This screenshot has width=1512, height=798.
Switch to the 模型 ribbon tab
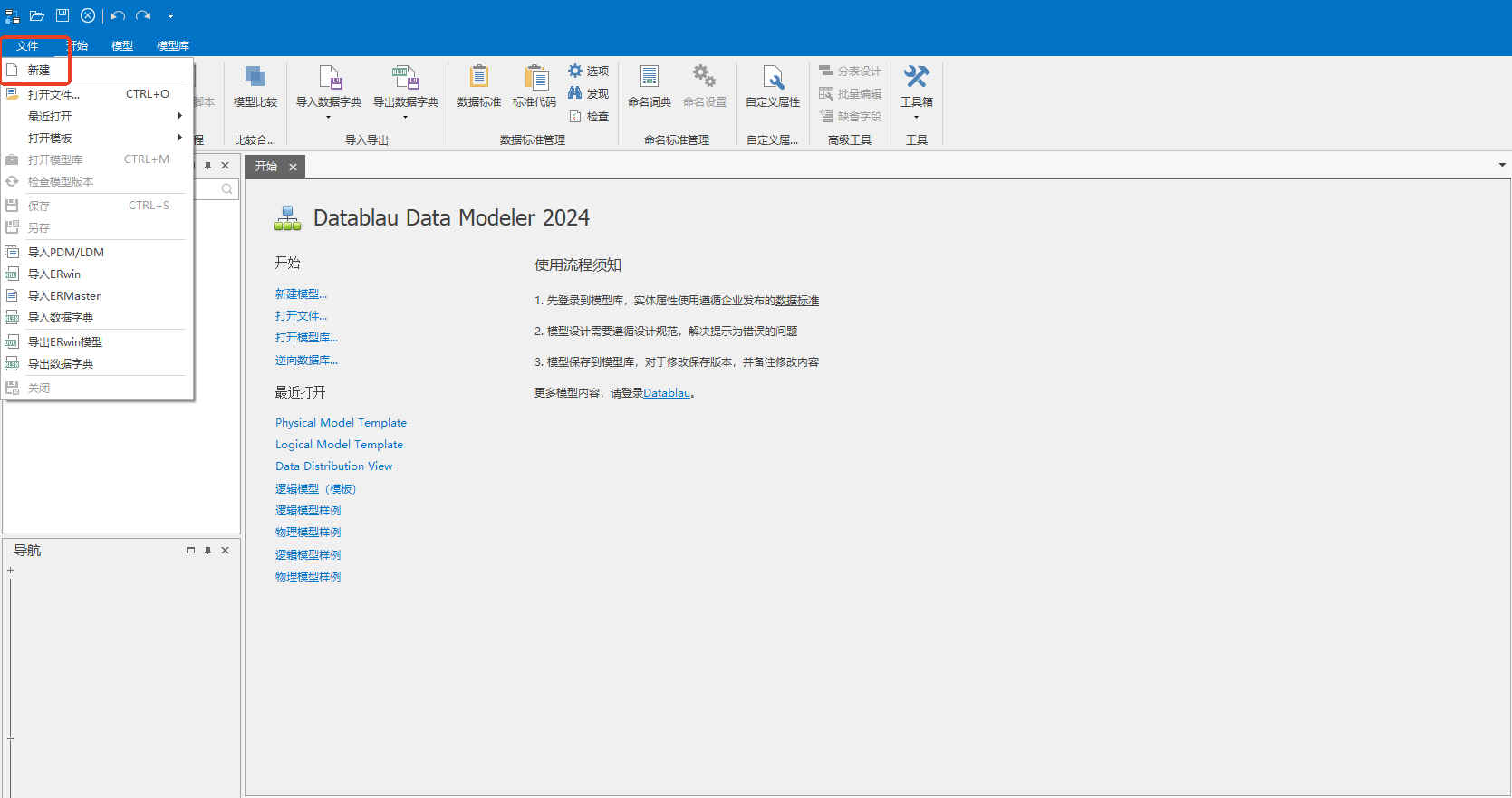coord(122,45)
